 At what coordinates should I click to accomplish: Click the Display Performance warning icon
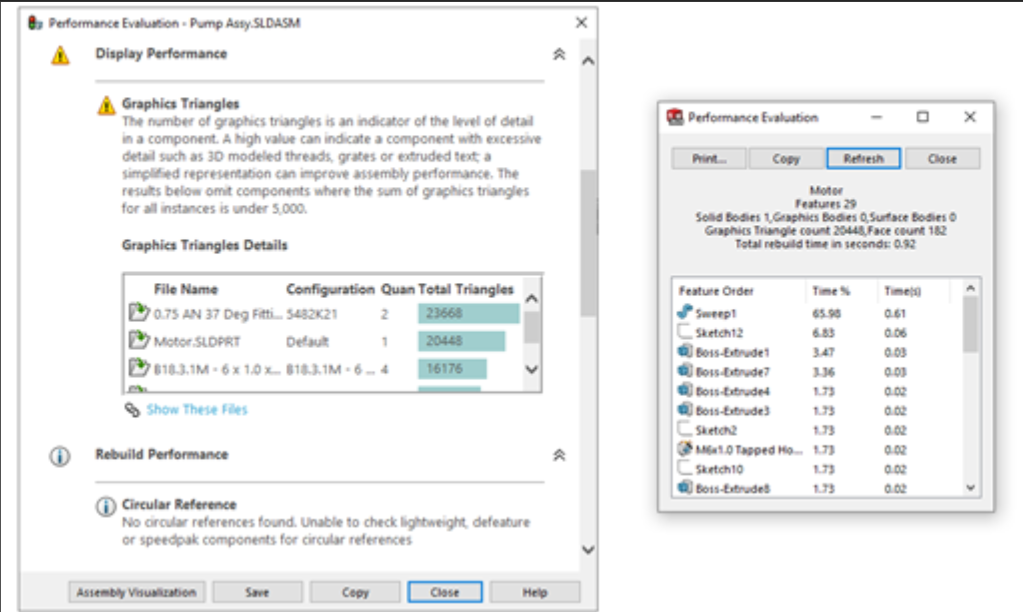(60, 55)
